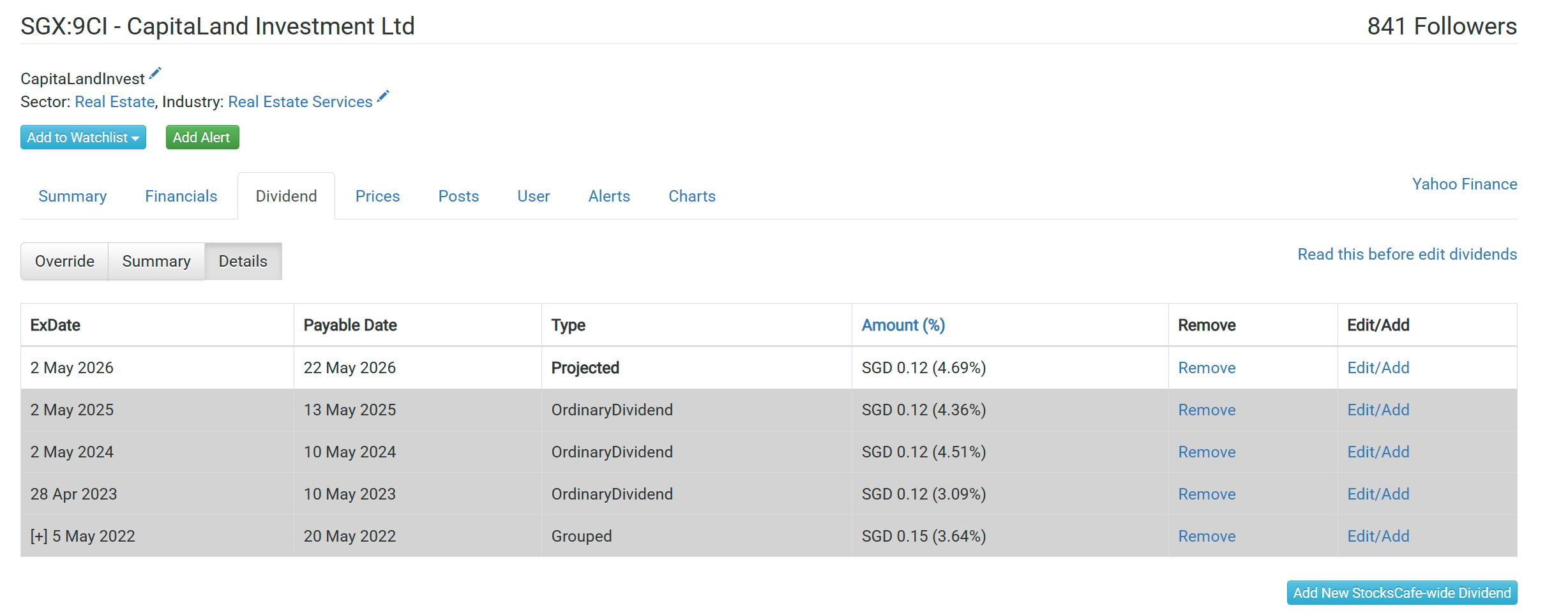
Task: Select the Dividend tab
Action: pyautogui.click(x=286, y=196)
